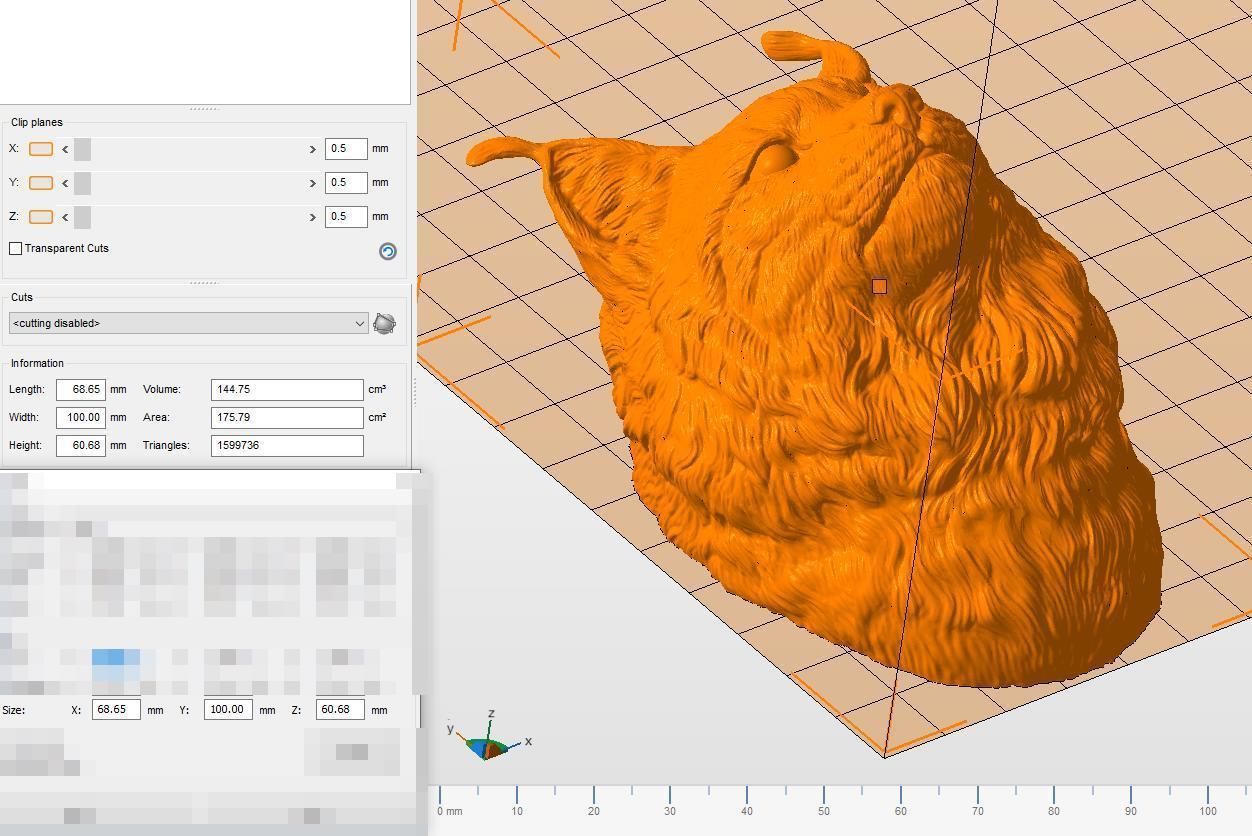
Task: Click the Z clip plane 0.5 mm field
Action: [346, 217]
